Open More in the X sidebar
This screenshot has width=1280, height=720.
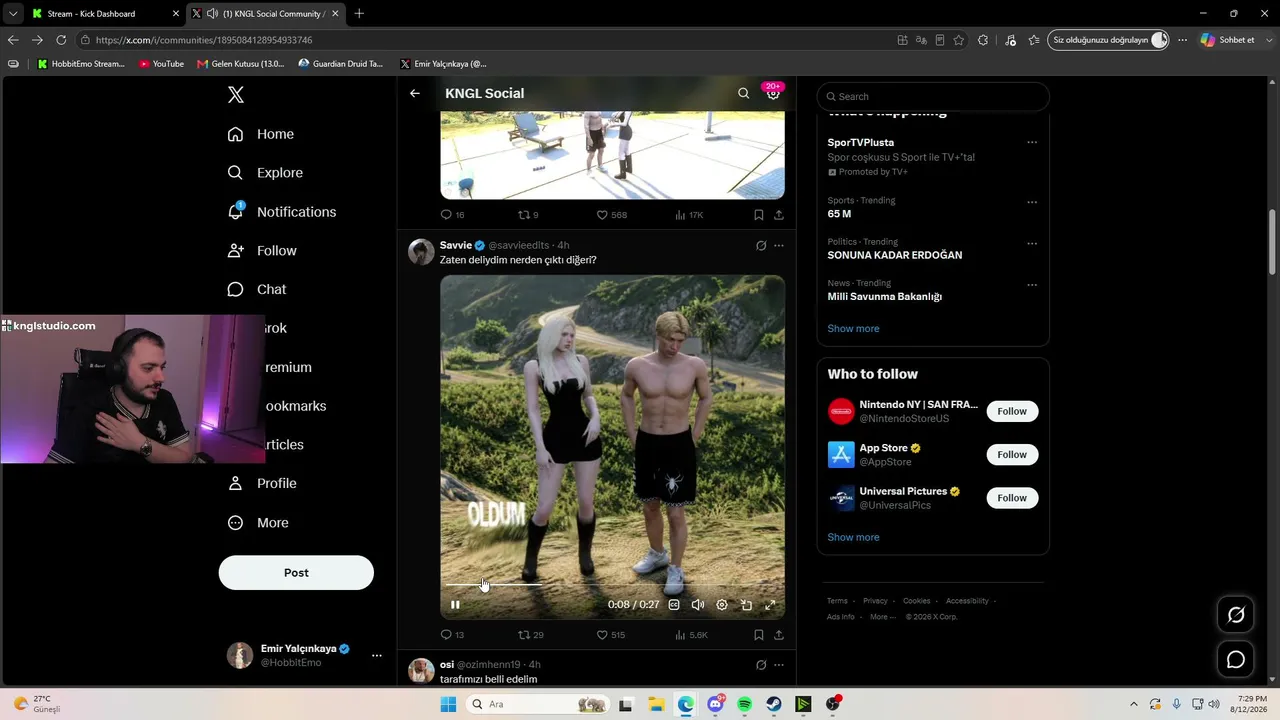(258, 523)
